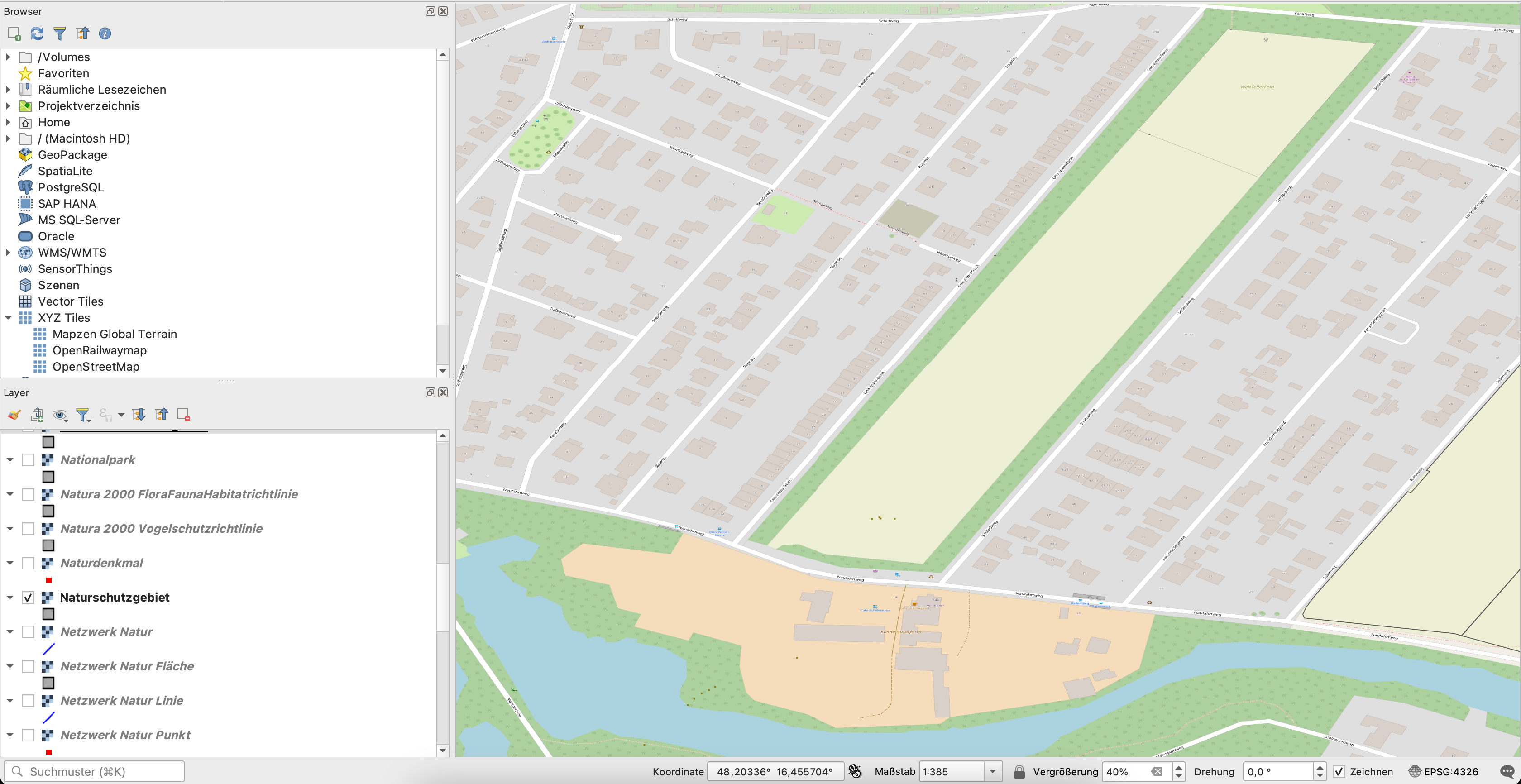
Task: Select OpenStreetMap under XYZ Tiles
Action: coord(96,367)
